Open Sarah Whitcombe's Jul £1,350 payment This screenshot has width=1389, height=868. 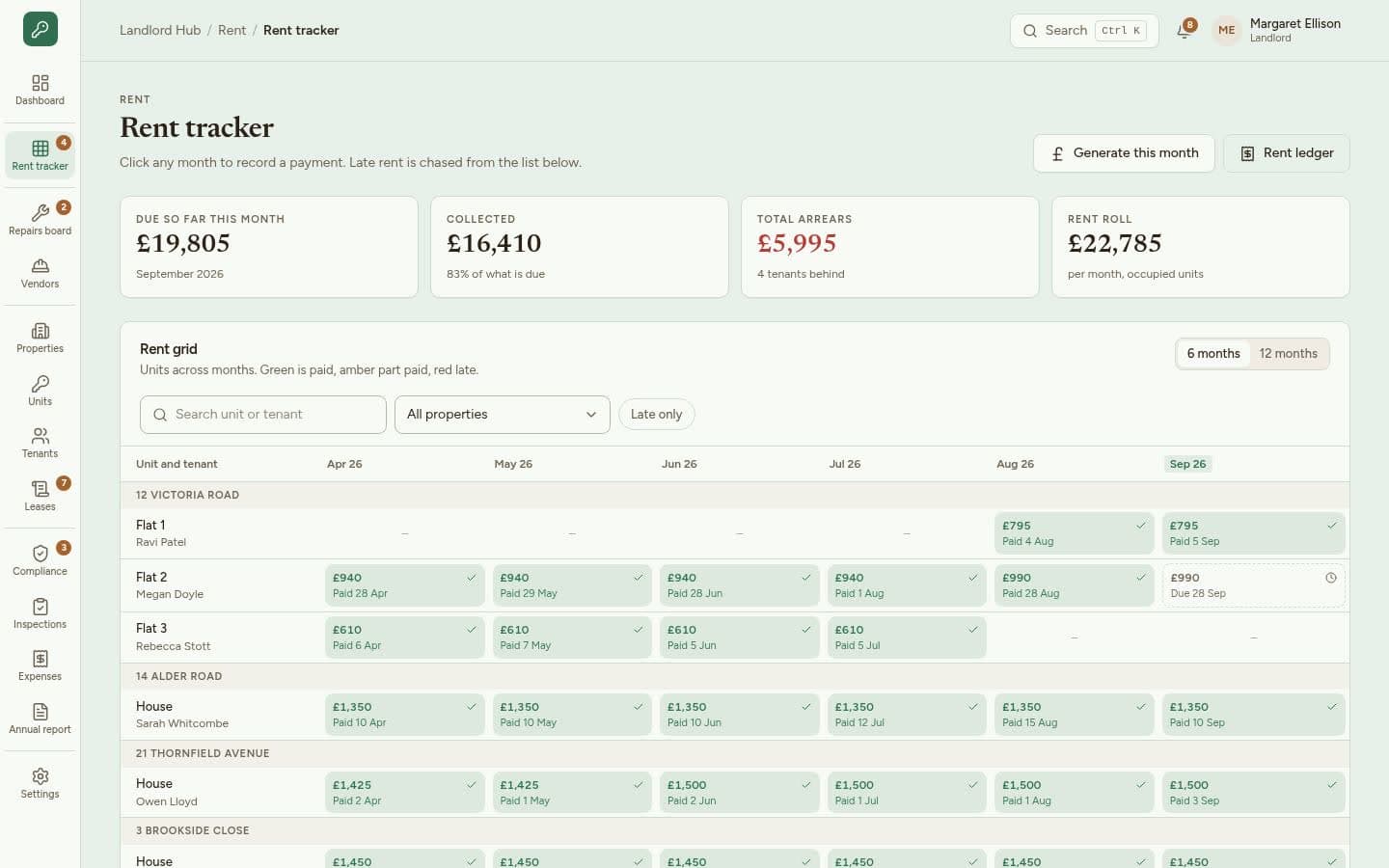[907, 715]
